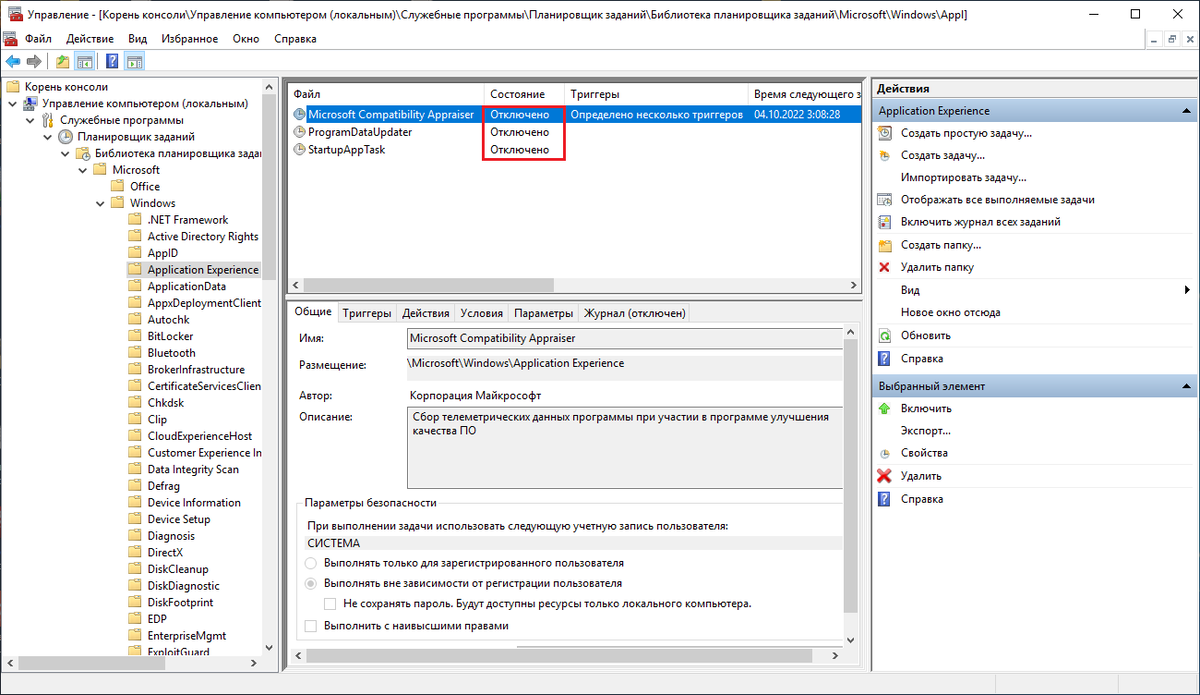Open the Окно menu

246,39
